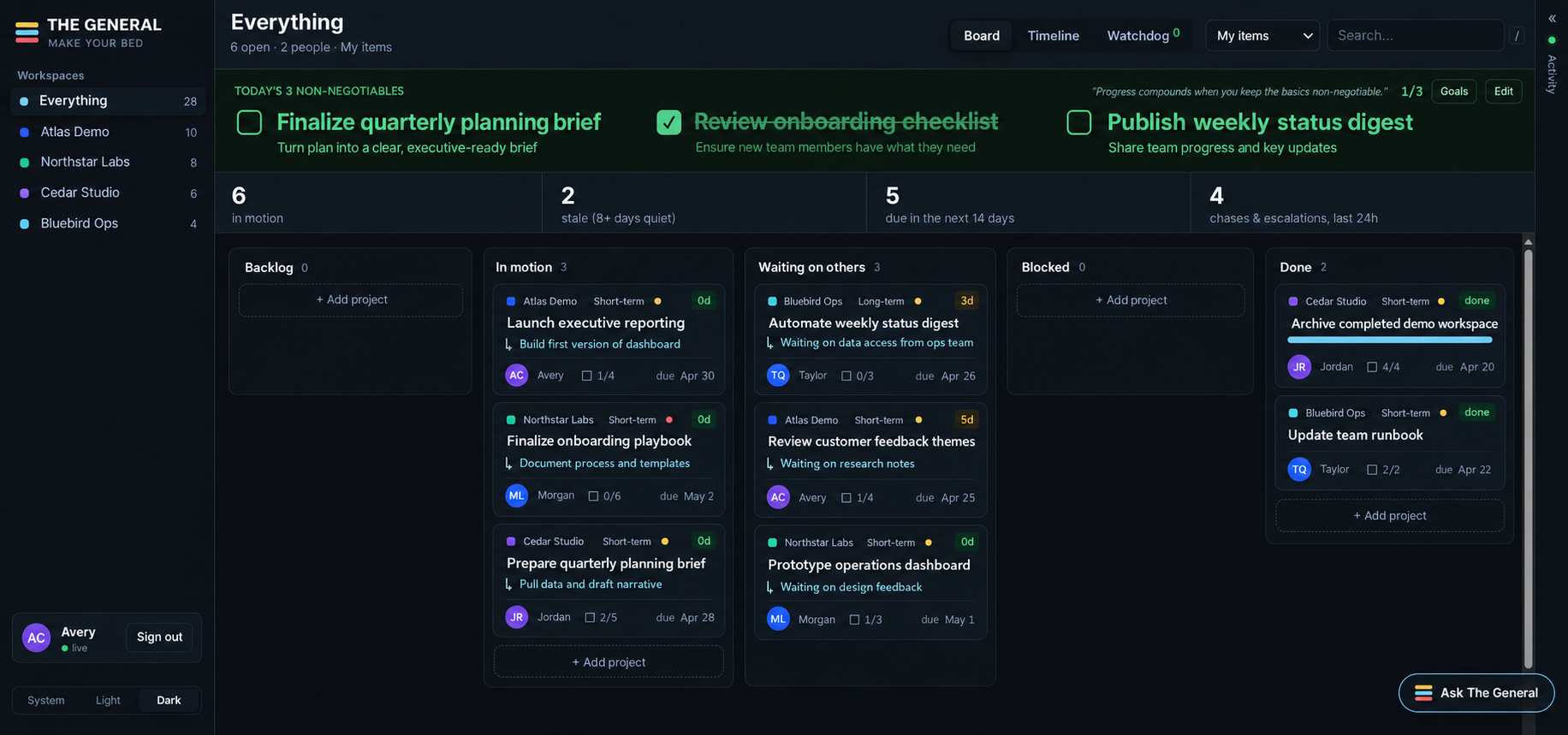Open the Board view tab
The height and width of the screenshot is (735, 1568).
[x=982, y=36]
